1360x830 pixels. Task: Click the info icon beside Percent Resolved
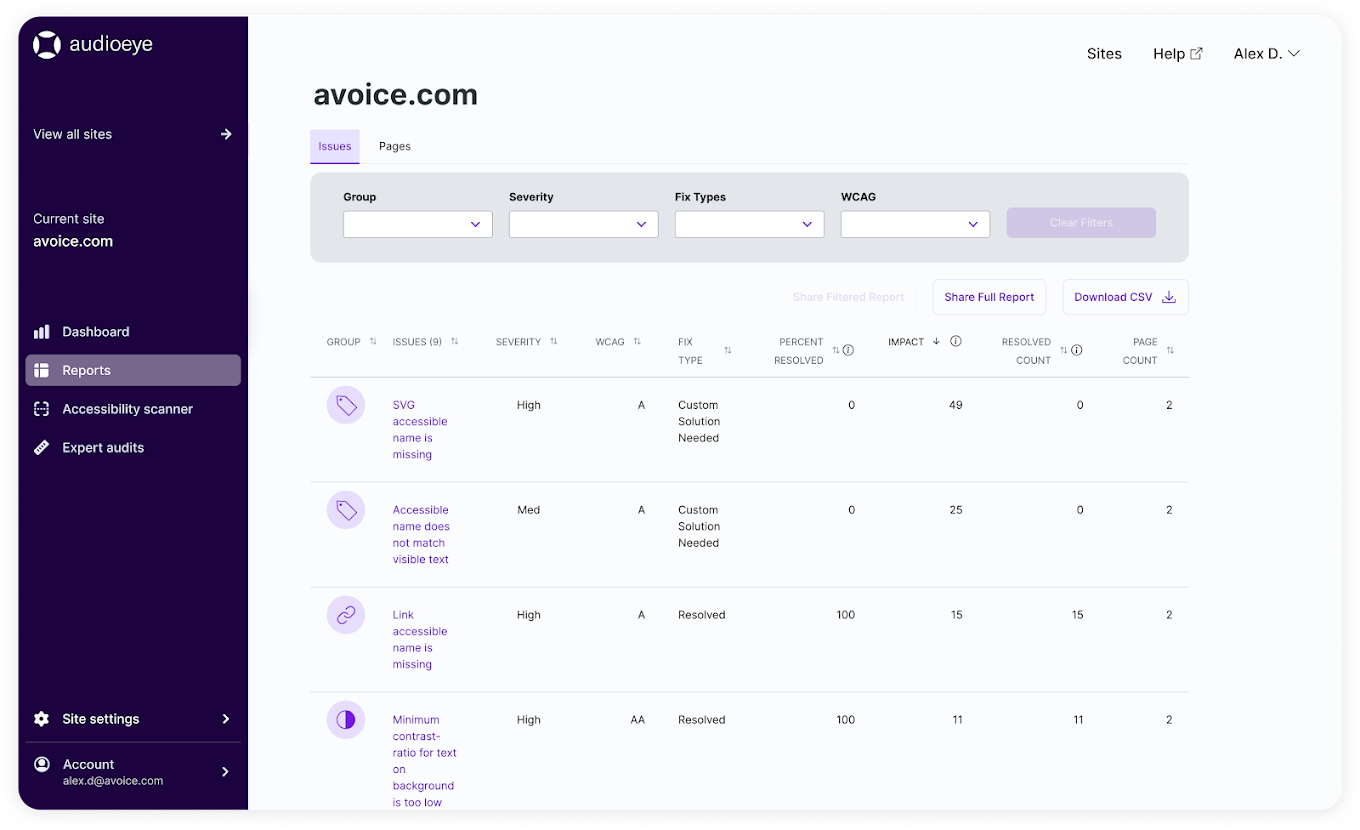[x=848, y=350]
